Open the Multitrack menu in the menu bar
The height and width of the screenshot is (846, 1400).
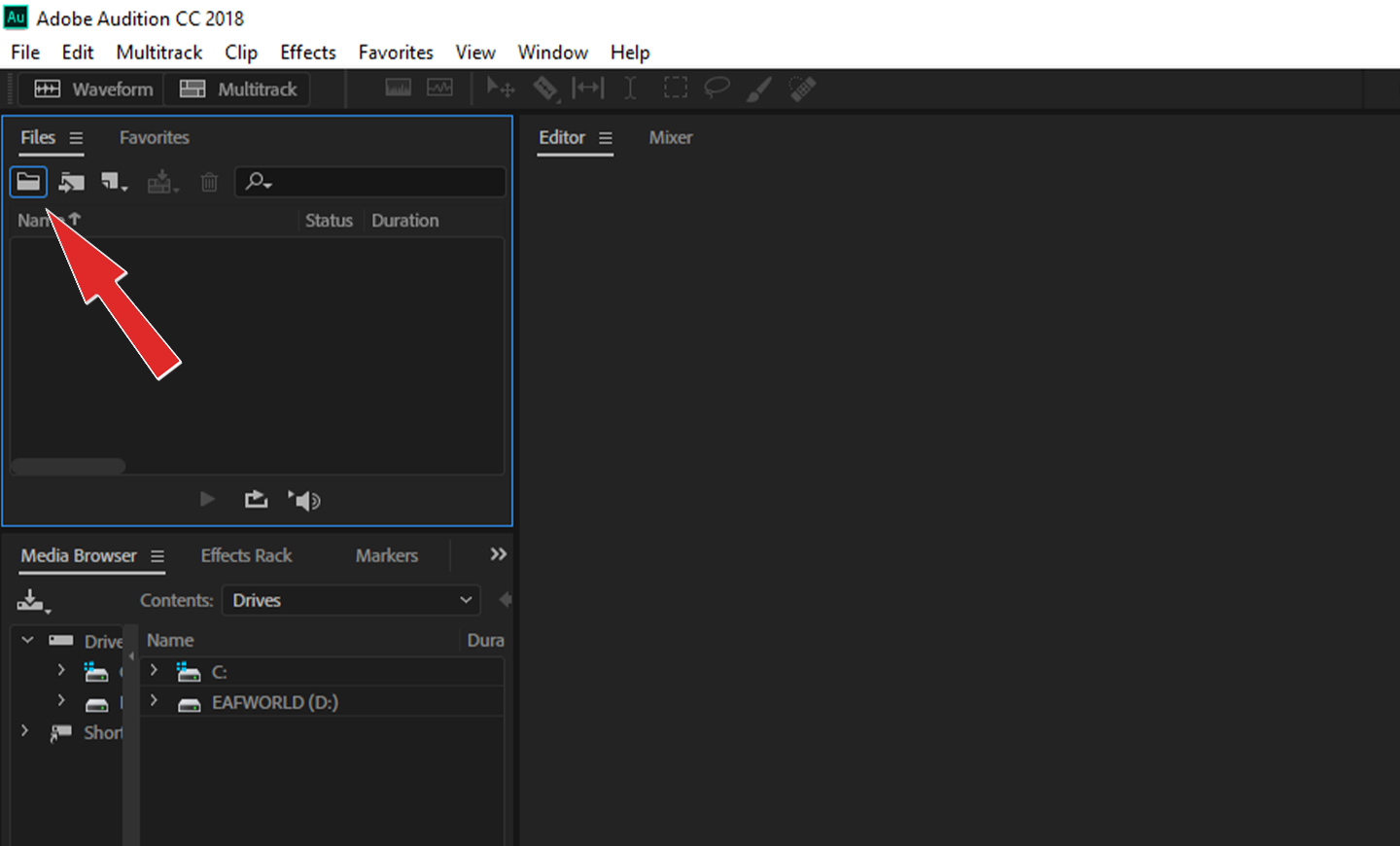[159, 53]
